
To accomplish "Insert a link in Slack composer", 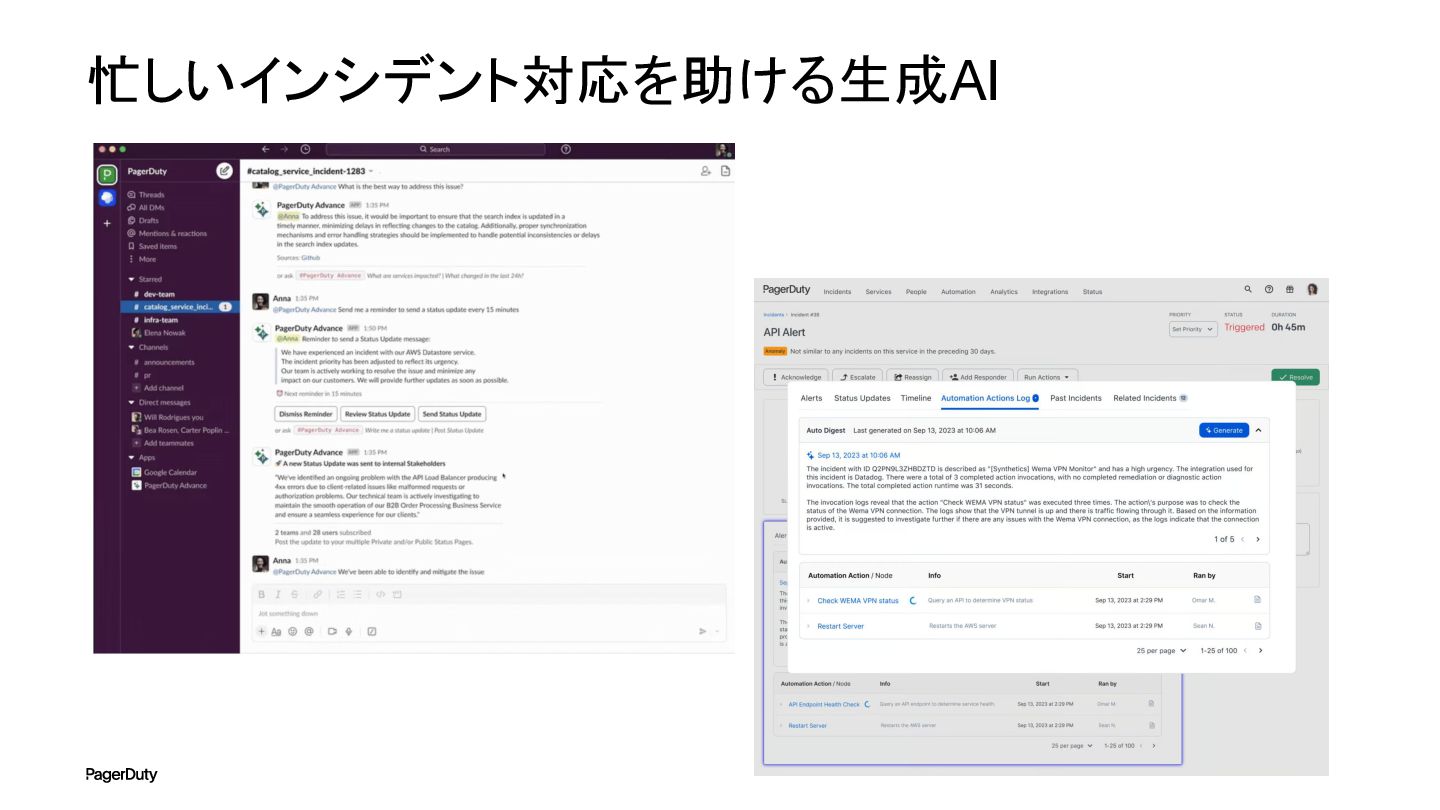I will [x=317, y=594].
